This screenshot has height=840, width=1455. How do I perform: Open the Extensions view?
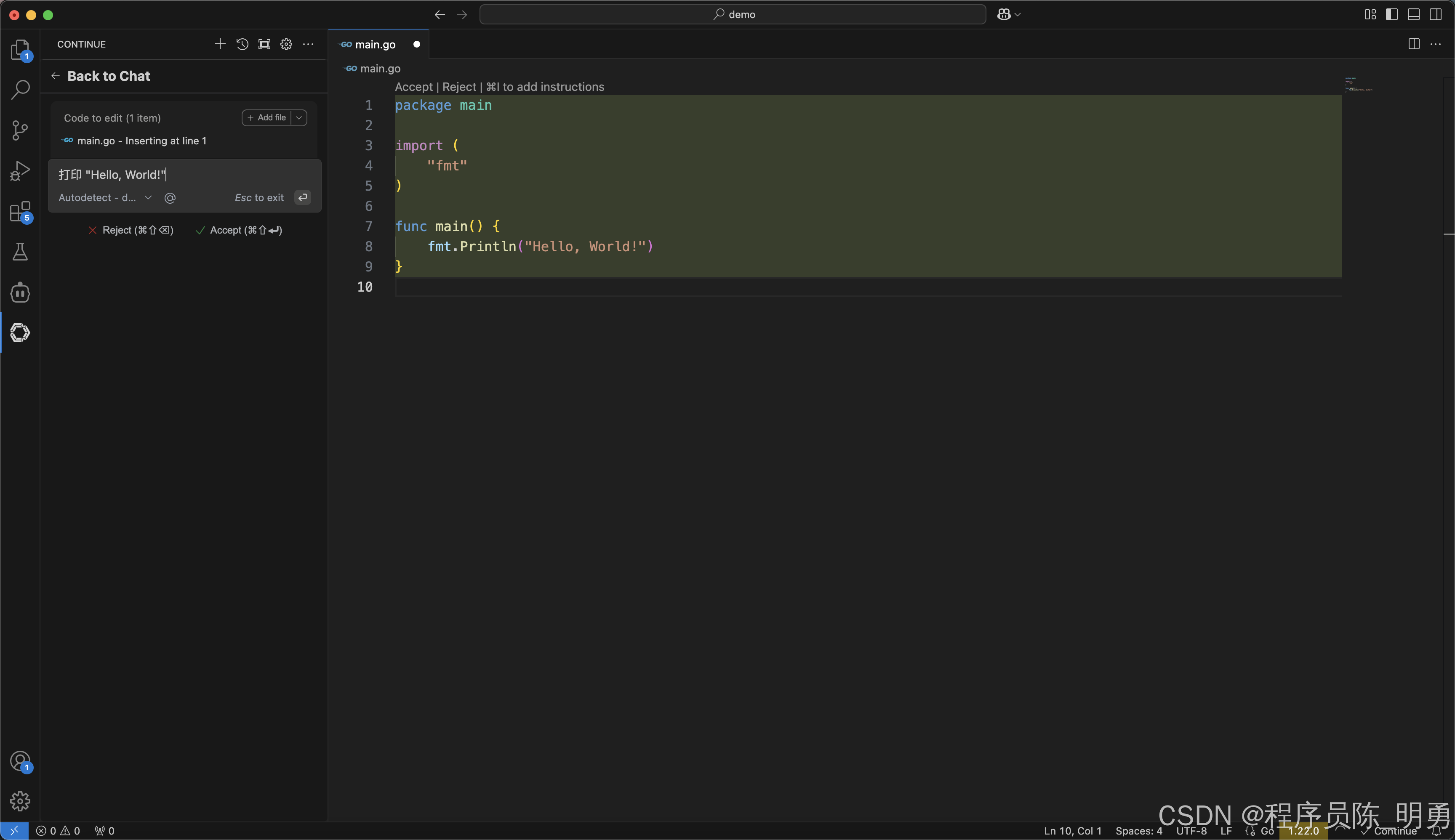tap(20, 212)
